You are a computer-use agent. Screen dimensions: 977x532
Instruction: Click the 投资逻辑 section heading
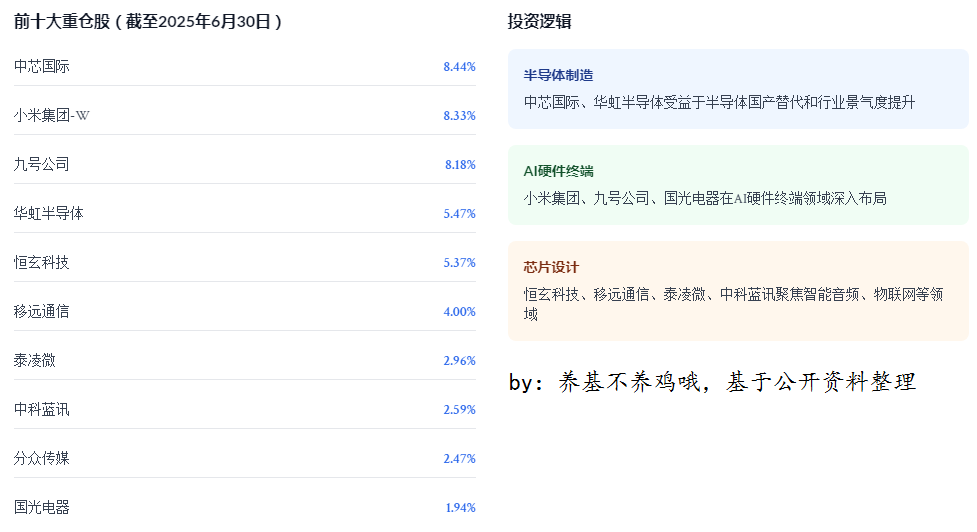540,22
